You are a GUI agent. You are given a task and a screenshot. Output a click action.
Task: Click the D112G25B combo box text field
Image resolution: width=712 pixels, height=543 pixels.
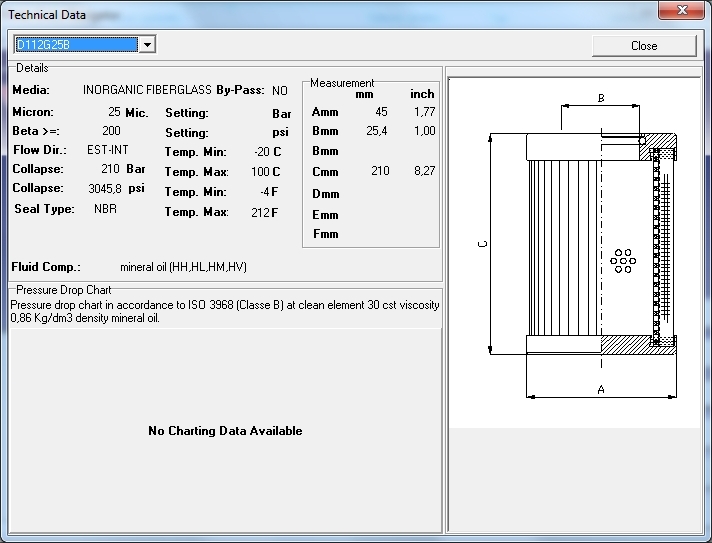(75, 45)
